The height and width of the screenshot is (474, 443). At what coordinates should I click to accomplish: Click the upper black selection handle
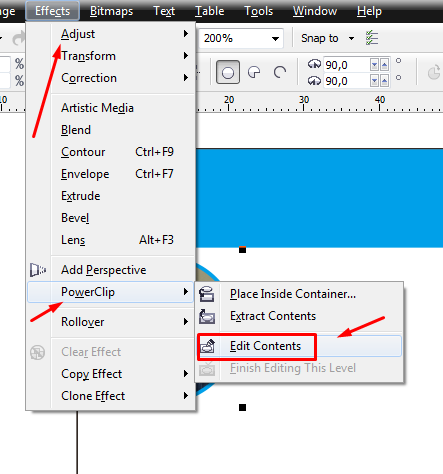pos(242,249)
